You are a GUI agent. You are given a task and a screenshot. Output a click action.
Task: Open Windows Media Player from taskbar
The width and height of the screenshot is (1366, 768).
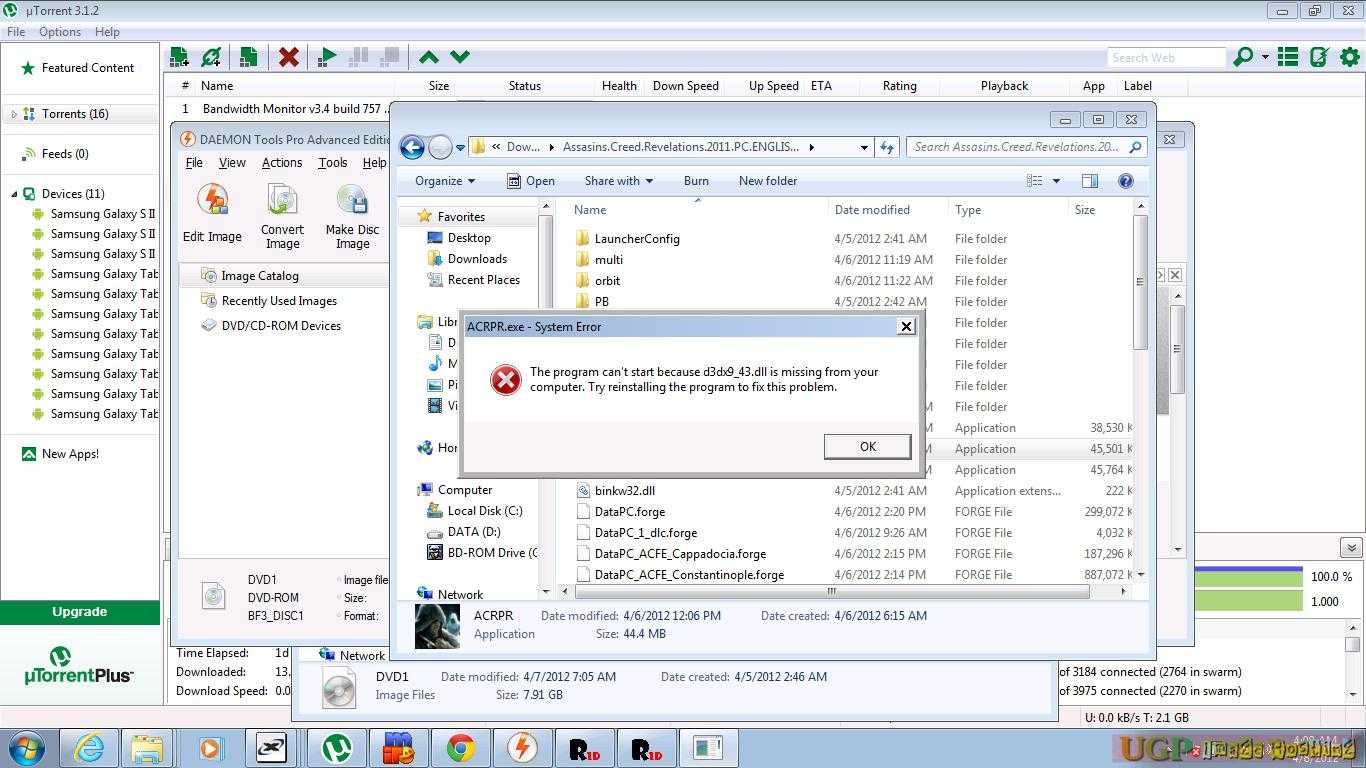(x=210, y=748)
